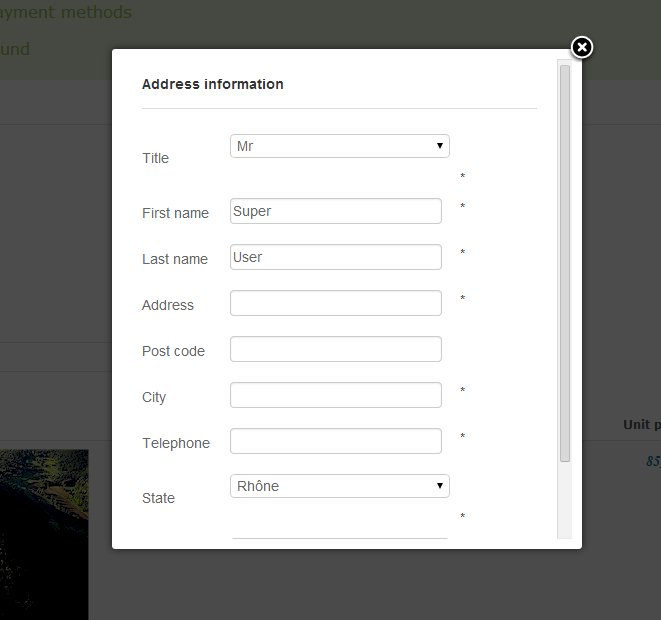Open the Title dropdown showing Mr
The image size is (661, 620).
(339, 146)
